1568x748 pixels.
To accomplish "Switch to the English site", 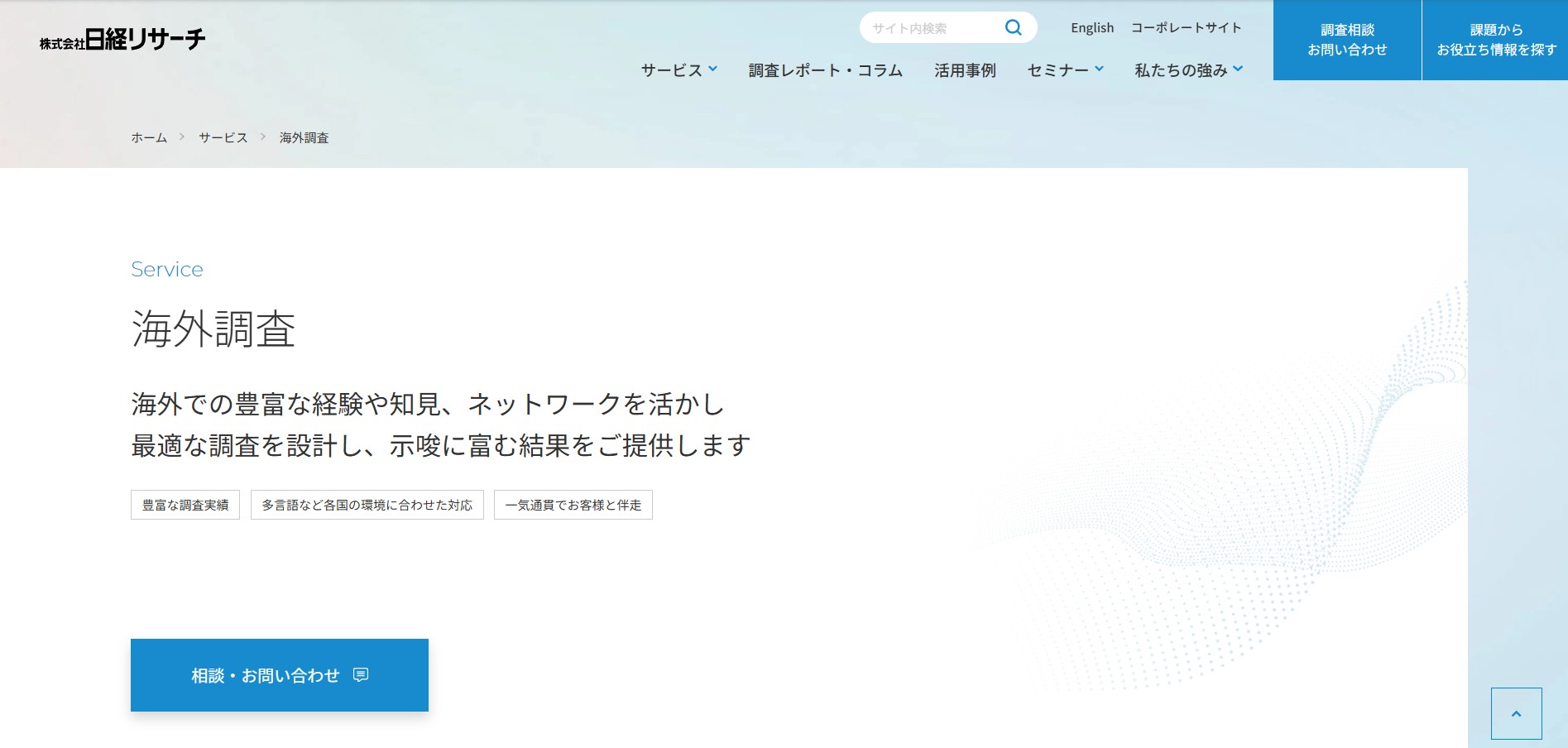I will tap(1092, 27).
